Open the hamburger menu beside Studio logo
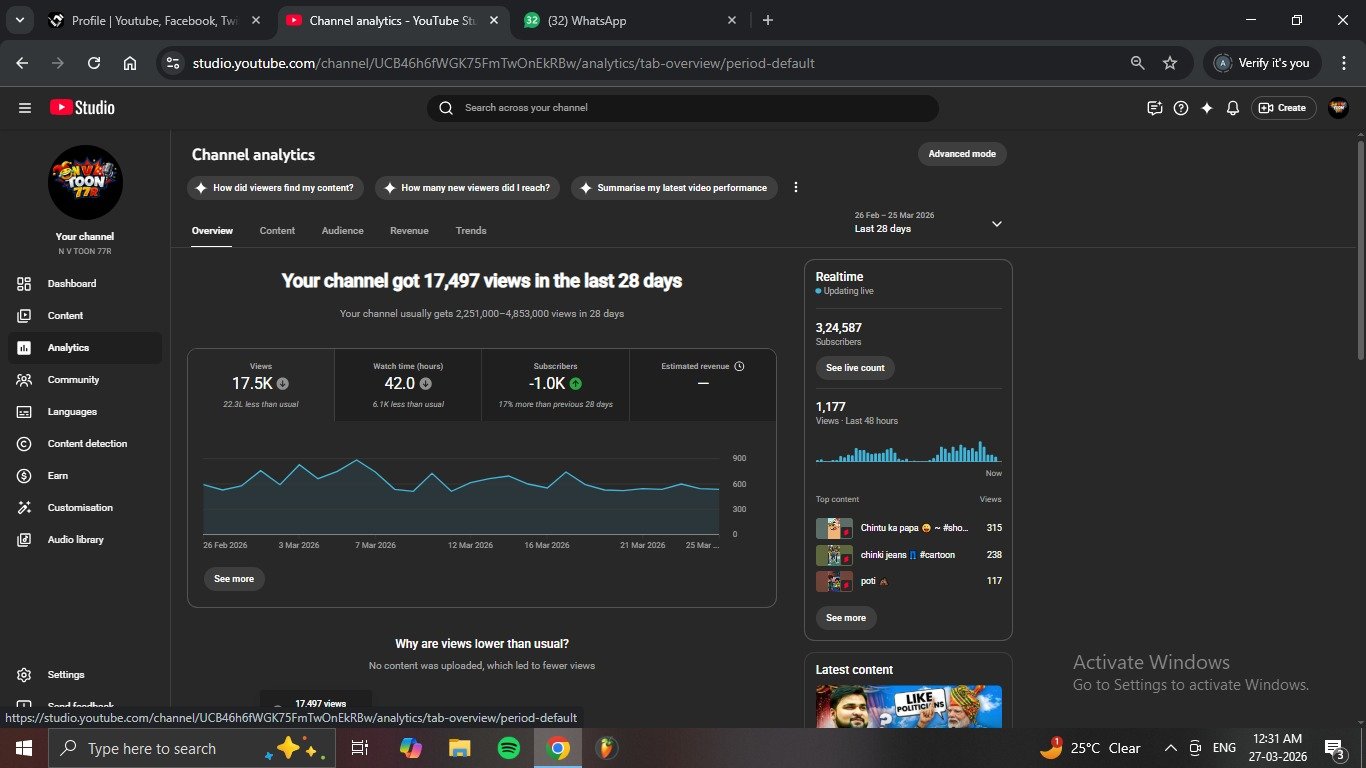1366x768 pixels. [25, 108]
